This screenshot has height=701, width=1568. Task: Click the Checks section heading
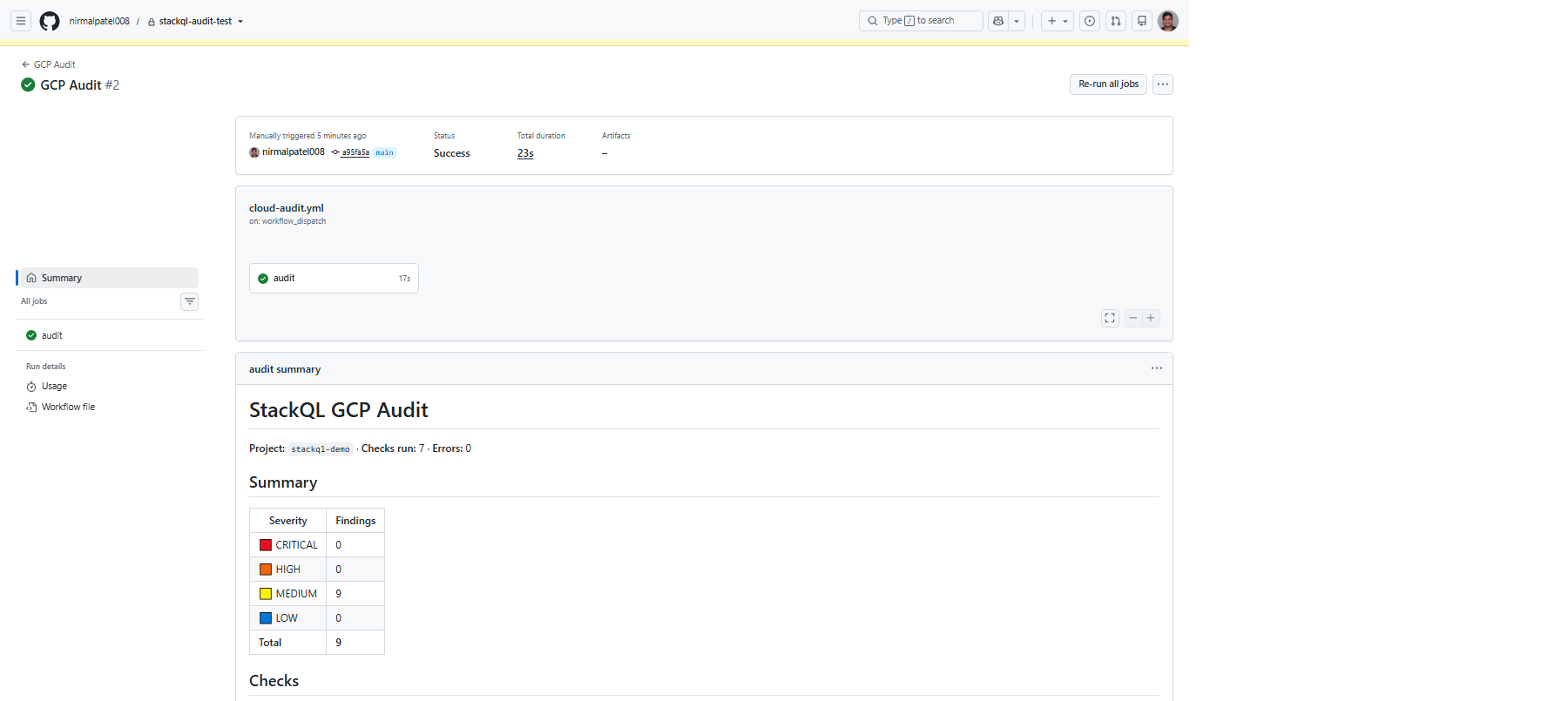274,681
